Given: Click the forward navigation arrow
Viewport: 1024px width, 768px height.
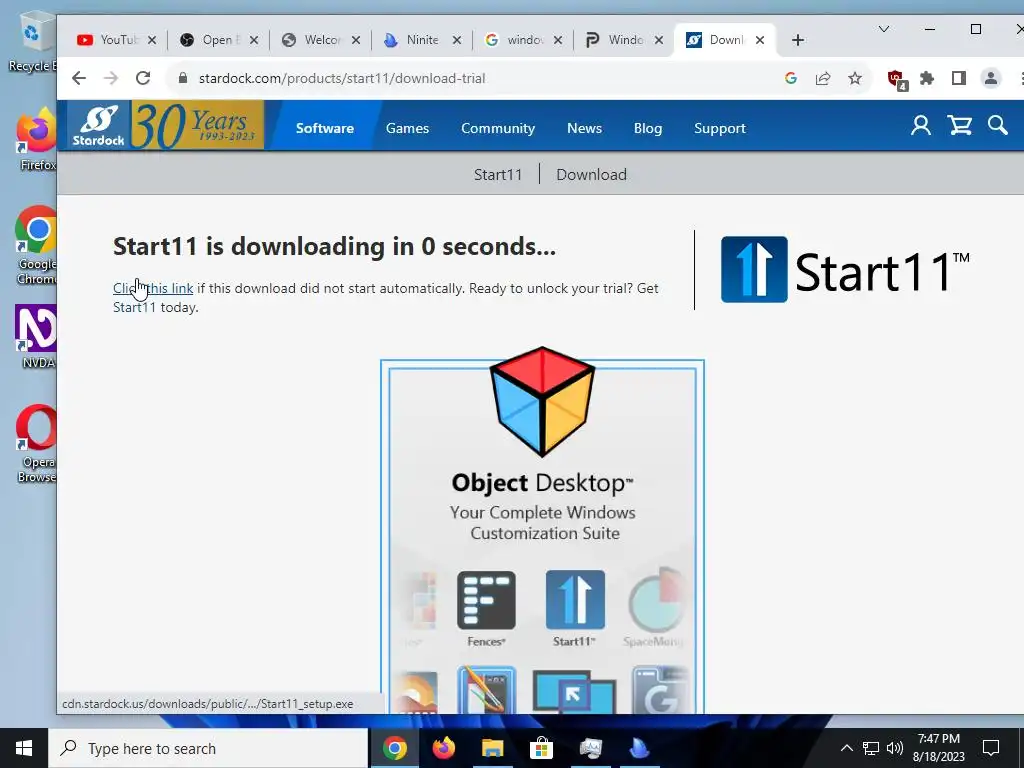Looking at the screenshot, I should point(111,78).
